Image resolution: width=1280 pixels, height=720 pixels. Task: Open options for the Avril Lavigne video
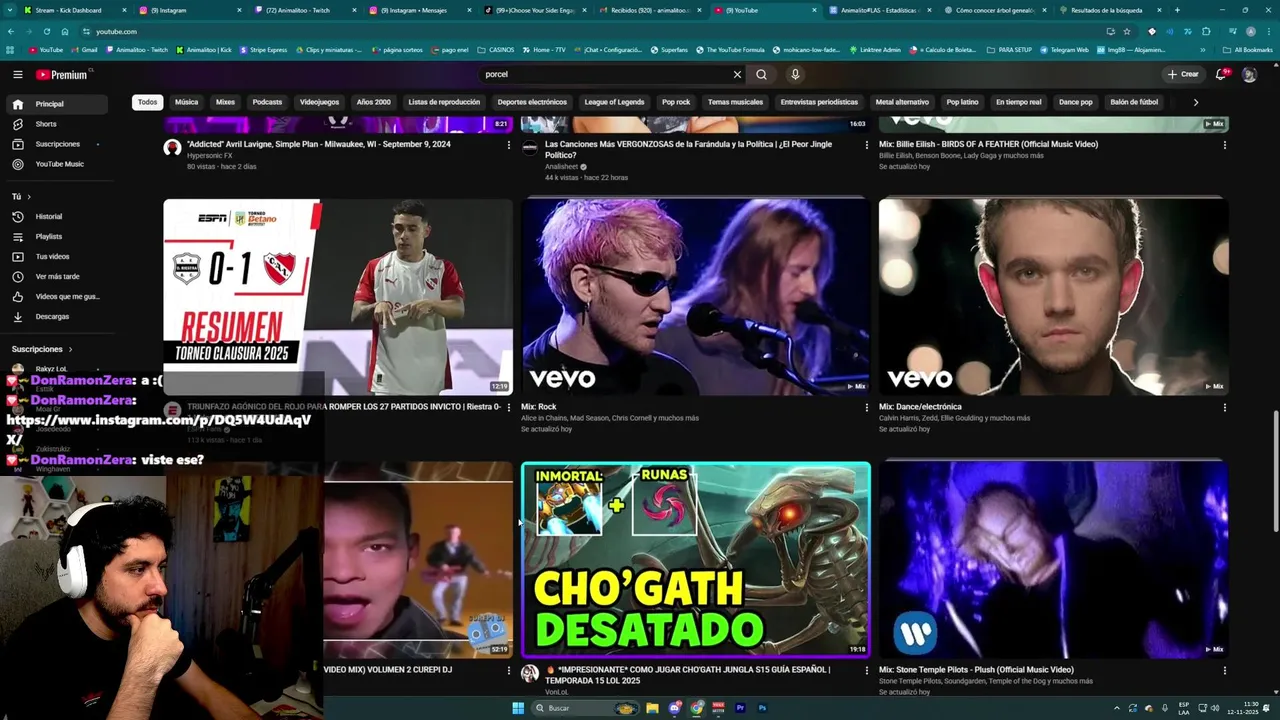508,145
